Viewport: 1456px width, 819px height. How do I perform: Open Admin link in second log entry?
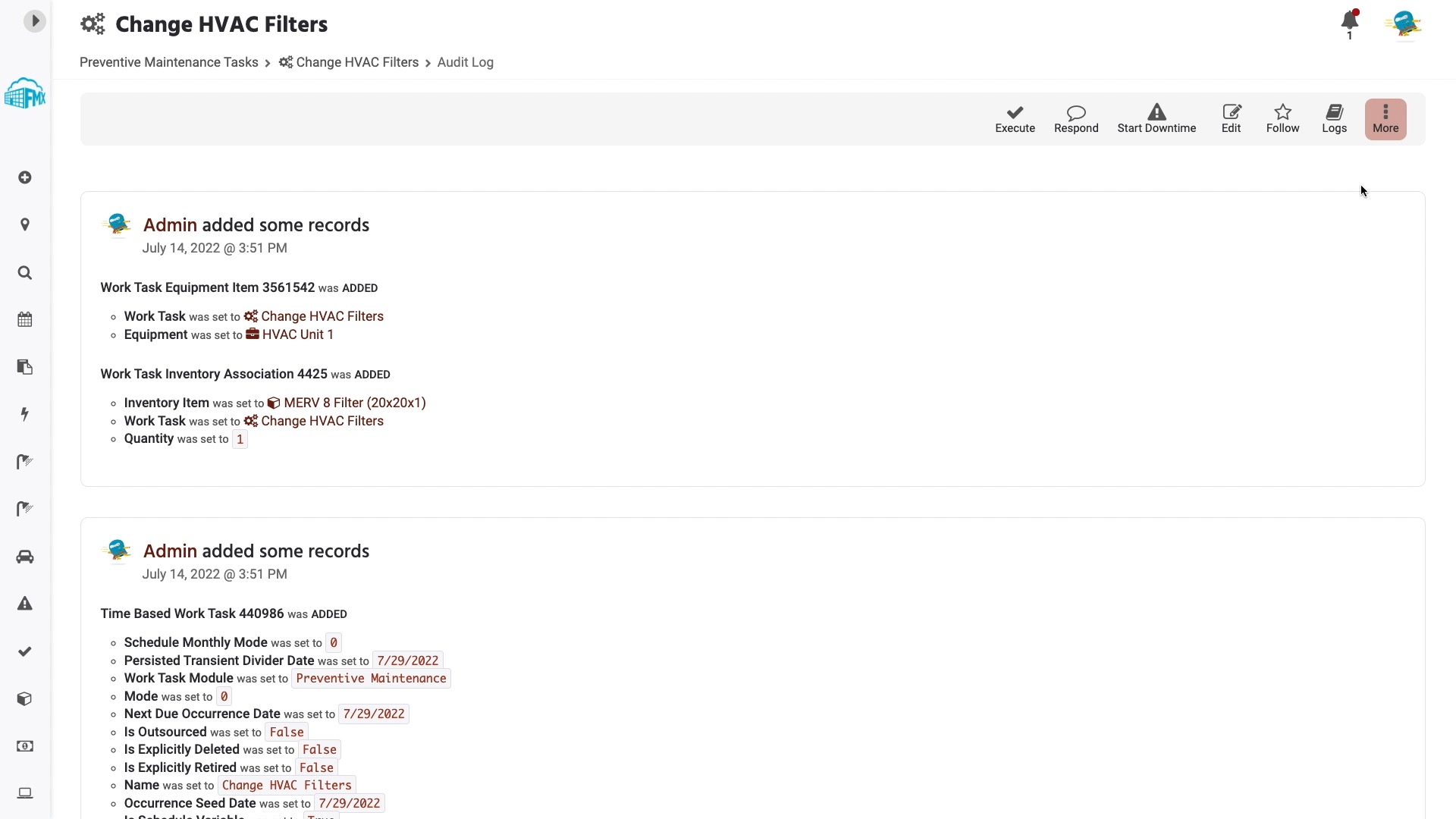[x=170, y=551]
